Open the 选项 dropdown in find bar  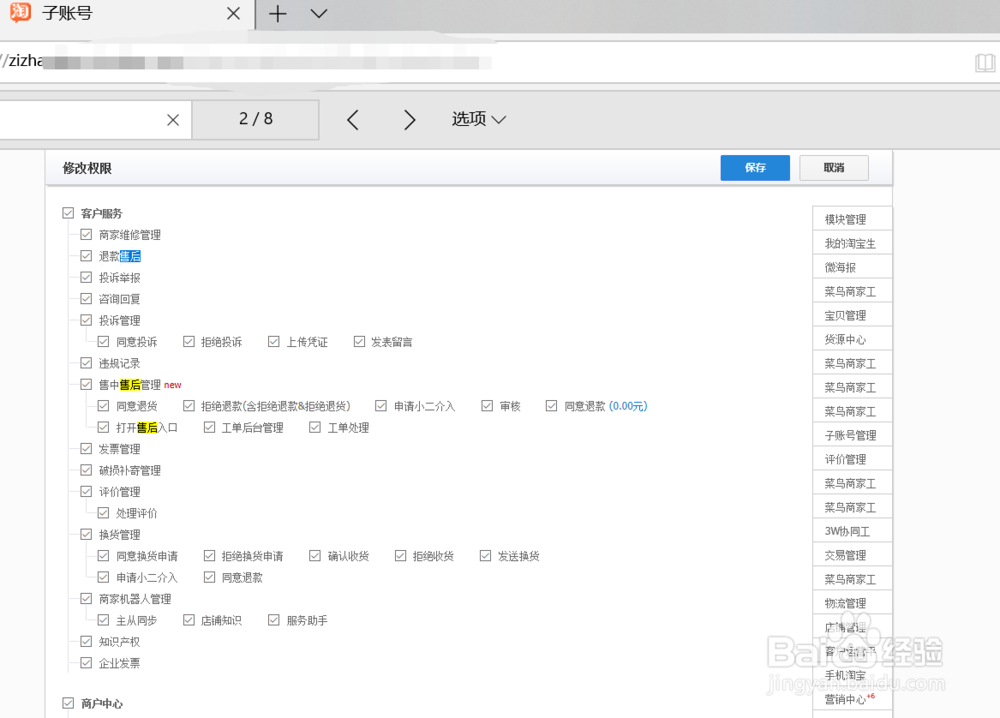click(478, 119)
